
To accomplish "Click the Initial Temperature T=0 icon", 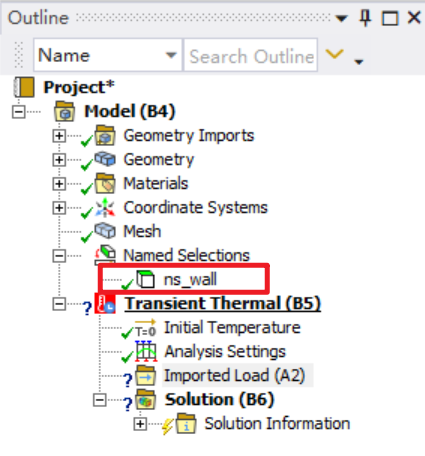I will (145, 328).
